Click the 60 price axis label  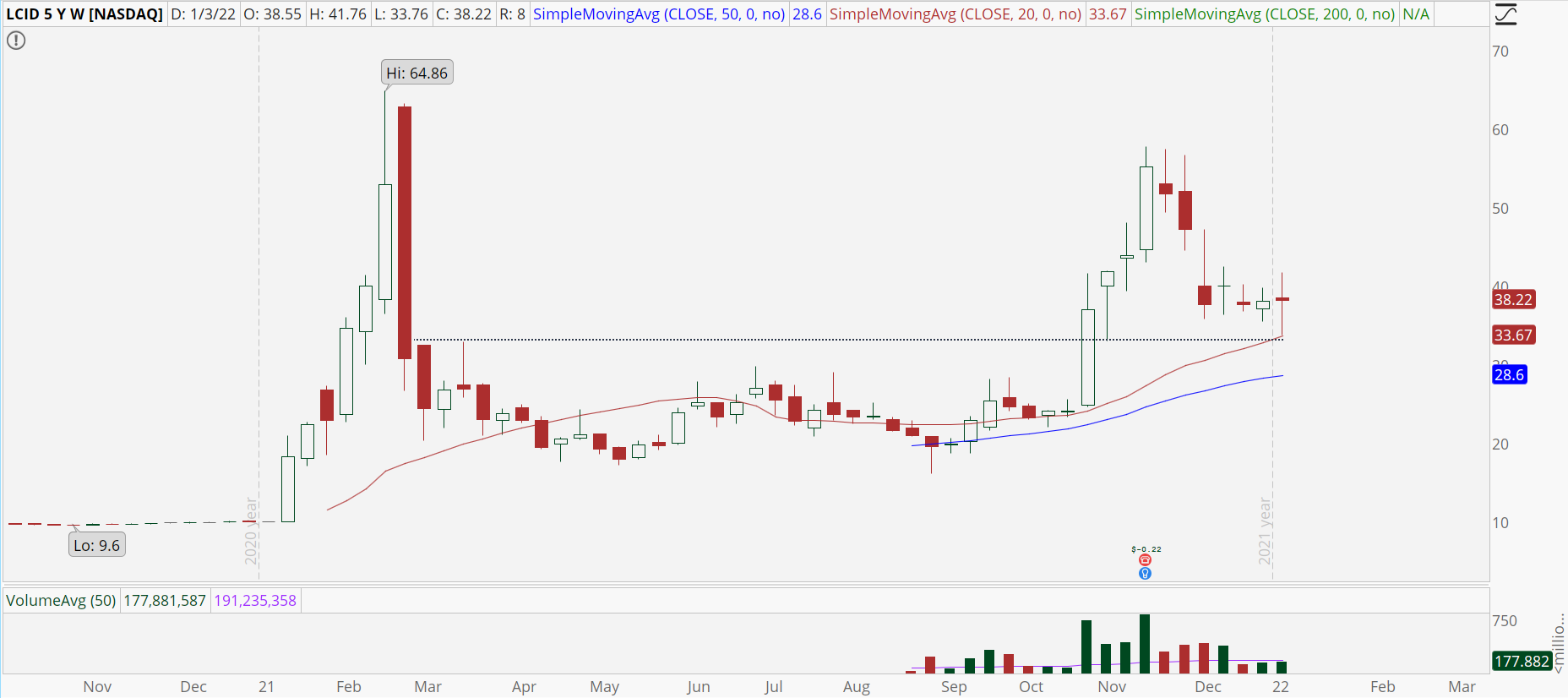(x=1500, y=130)
